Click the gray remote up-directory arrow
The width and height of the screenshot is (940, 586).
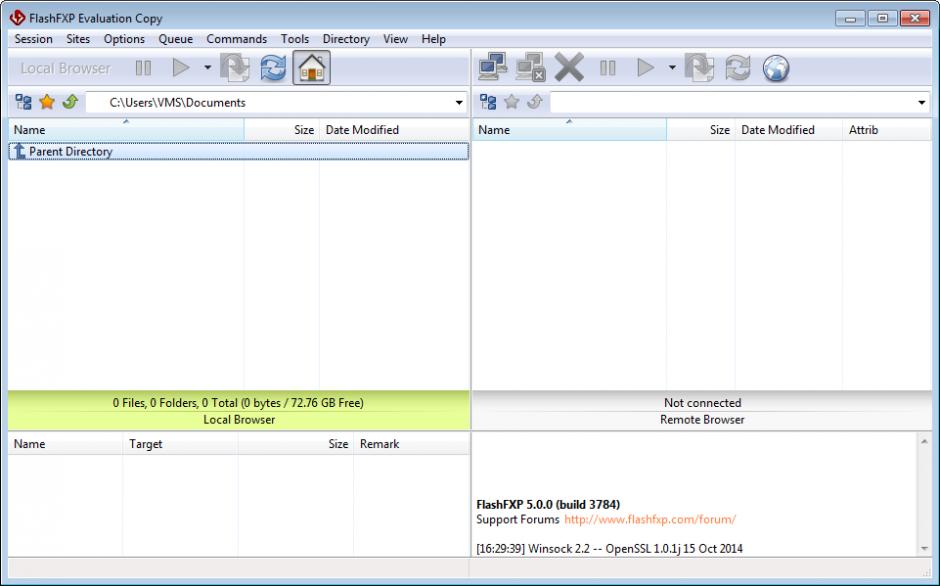click(x=535, y=102)
